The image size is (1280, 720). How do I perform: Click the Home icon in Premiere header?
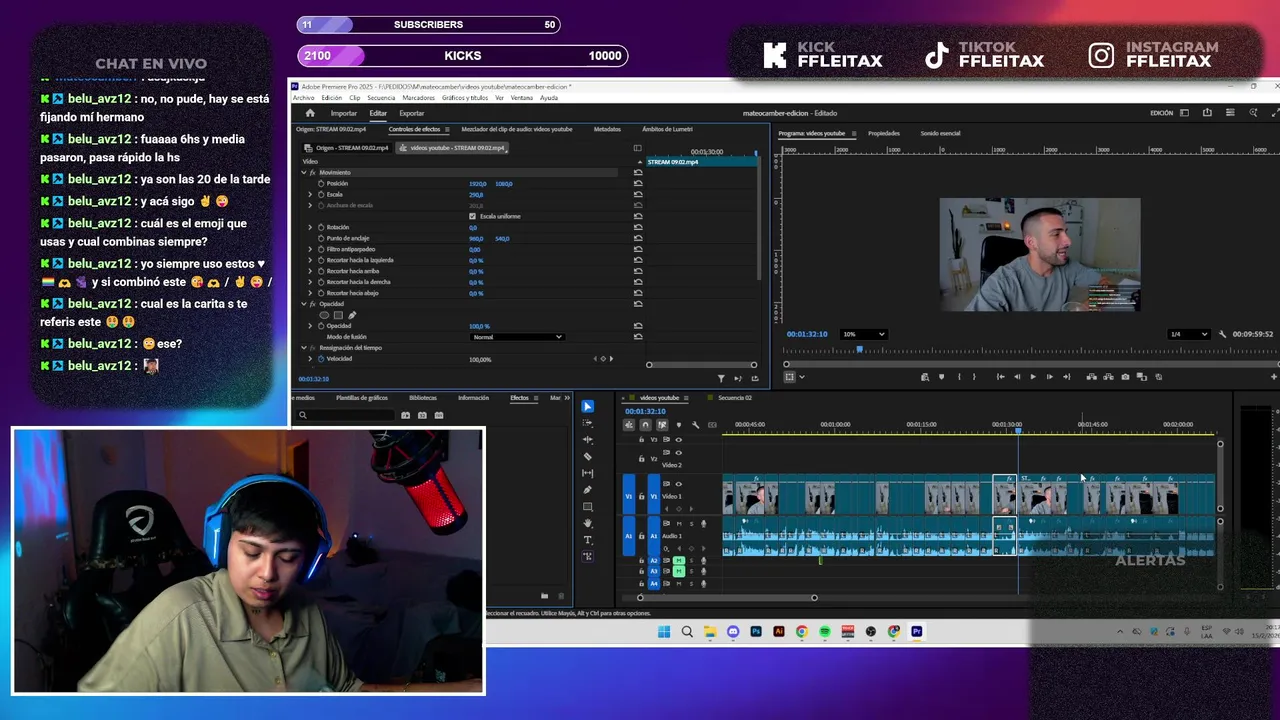(309, 113)
